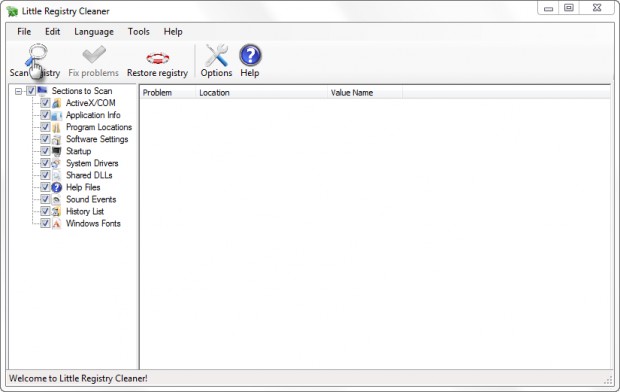Open the Language menu

(x=94, y=32)
